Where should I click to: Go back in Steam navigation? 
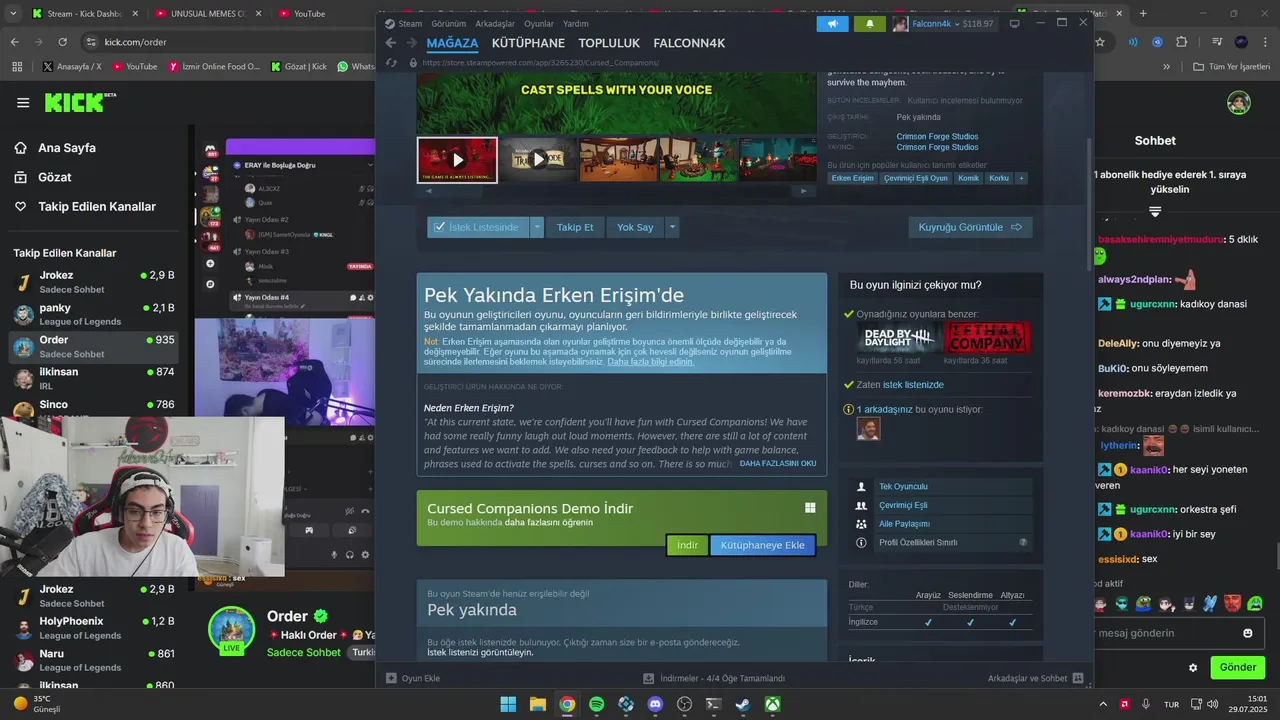pyautogui.click(x=391, y=43)
